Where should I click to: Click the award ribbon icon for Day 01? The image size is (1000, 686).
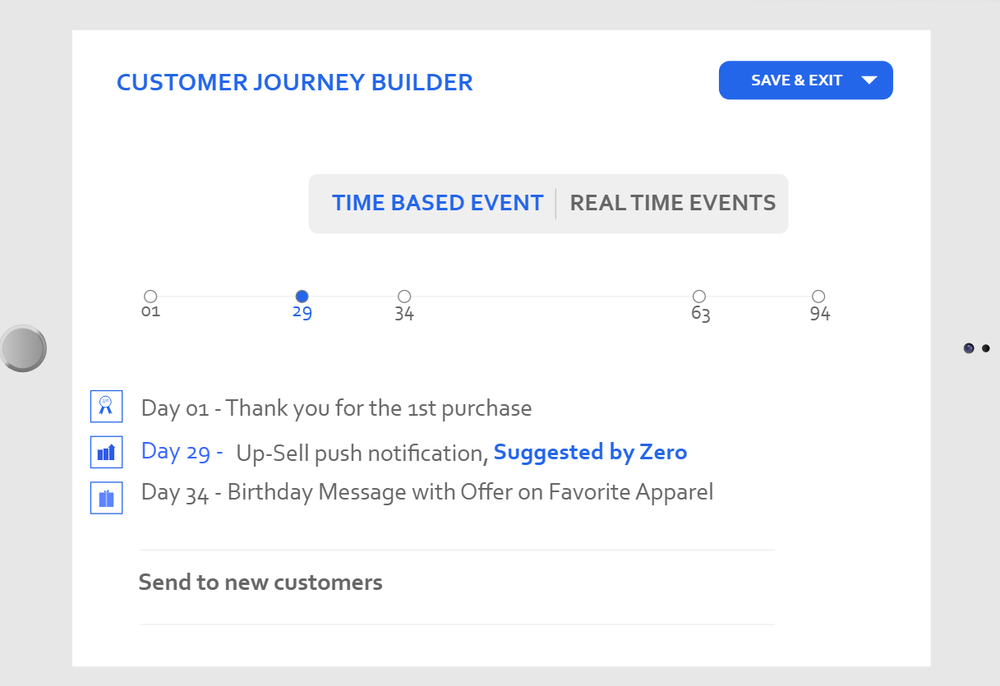(x=106, y=406)
